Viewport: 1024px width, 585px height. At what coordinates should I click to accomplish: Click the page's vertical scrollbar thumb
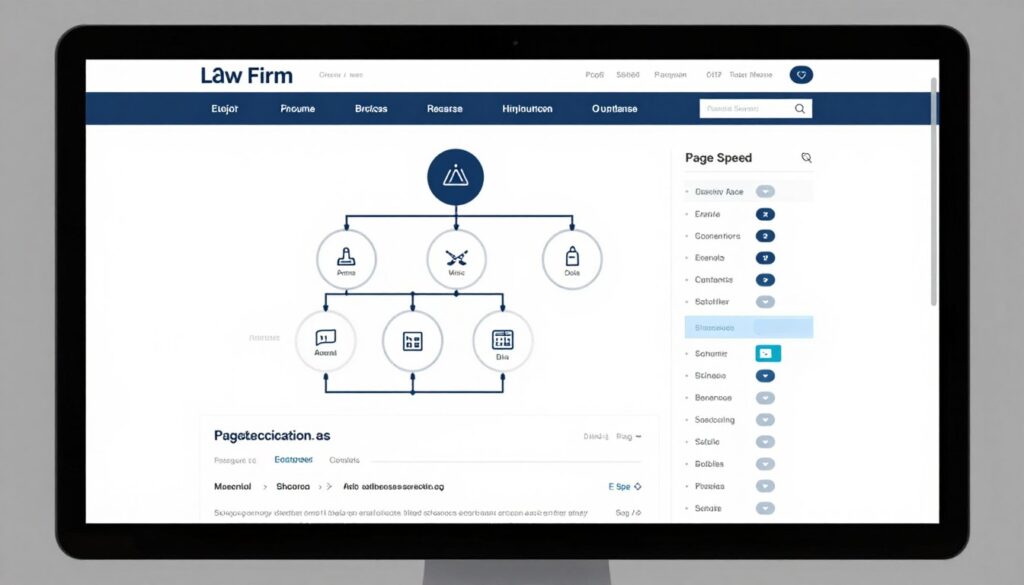934,191
